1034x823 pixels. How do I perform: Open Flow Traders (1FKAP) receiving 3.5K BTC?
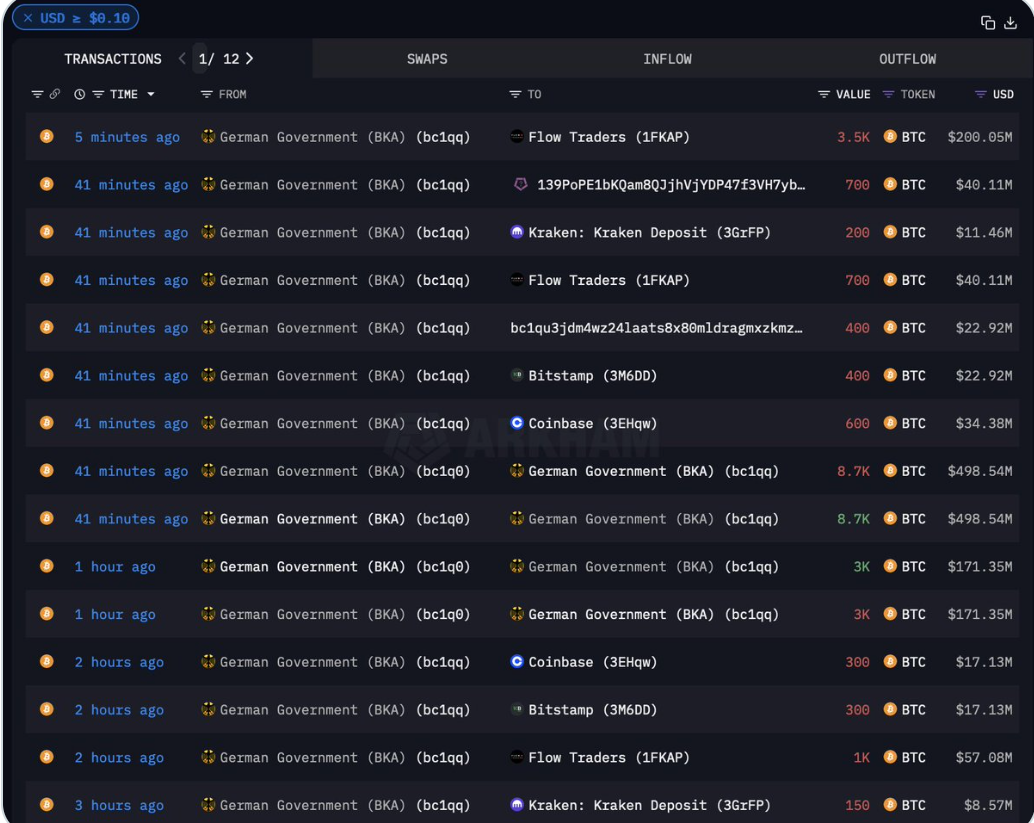coord(609,137)
